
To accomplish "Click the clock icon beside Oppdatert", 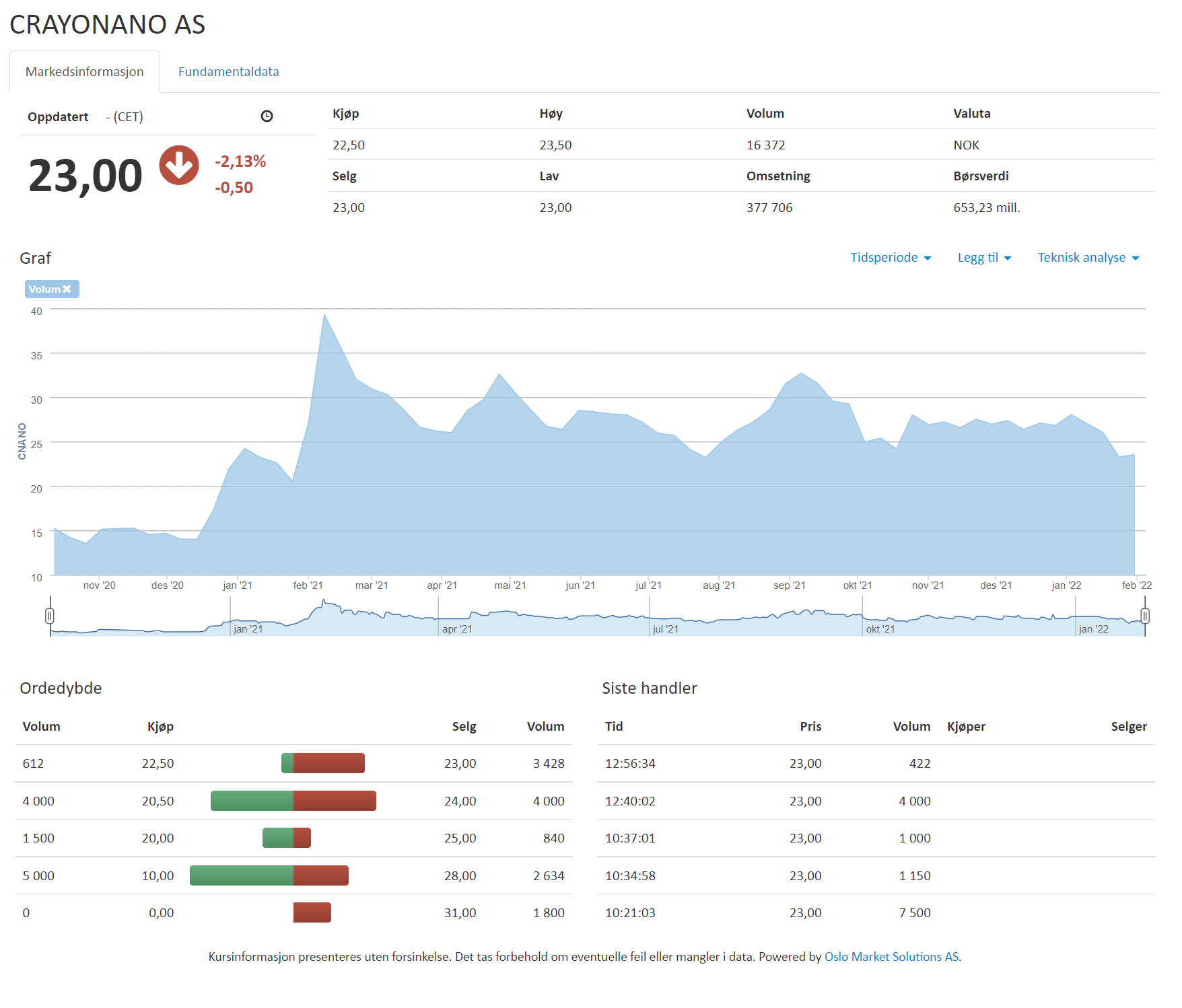I will coord(267,116).
